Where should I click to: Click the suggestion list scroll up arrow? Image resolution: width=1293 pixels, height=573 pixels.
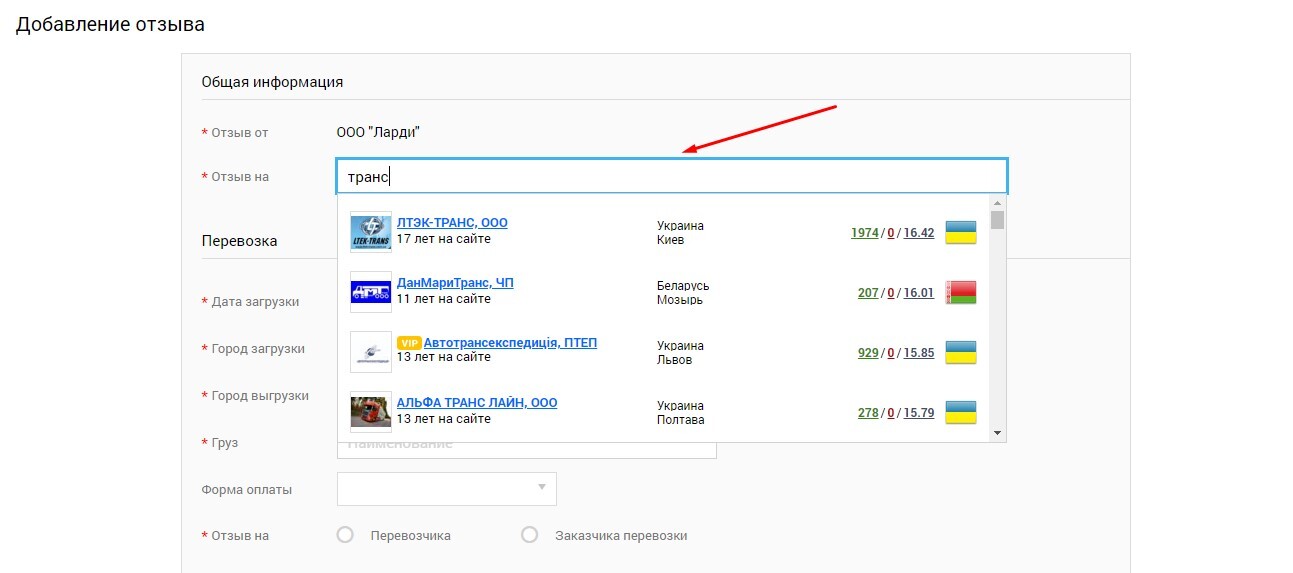tap(997, 201)
